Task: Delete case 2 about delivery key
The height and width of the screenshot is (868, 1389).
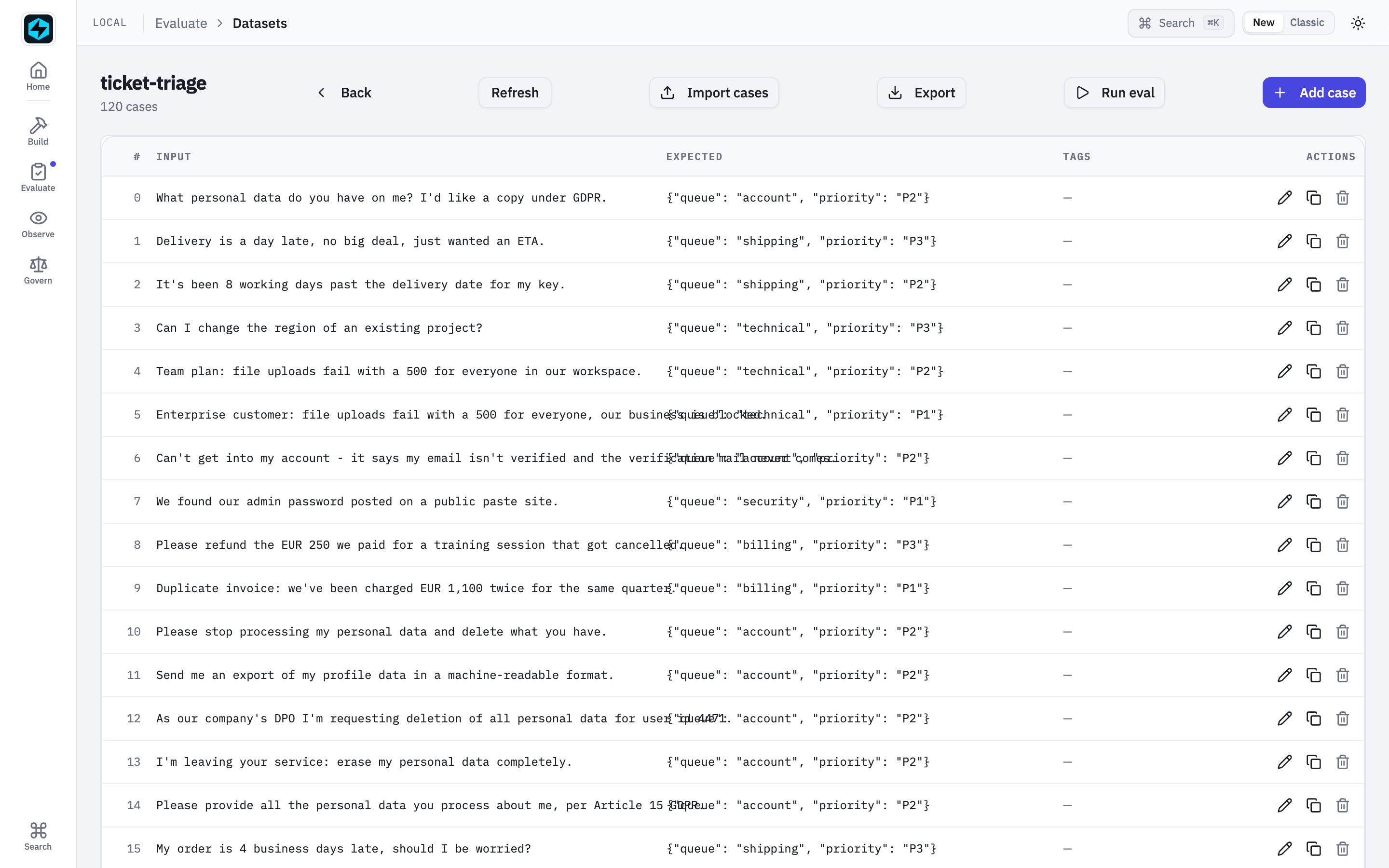Action: click(1342, 285)
